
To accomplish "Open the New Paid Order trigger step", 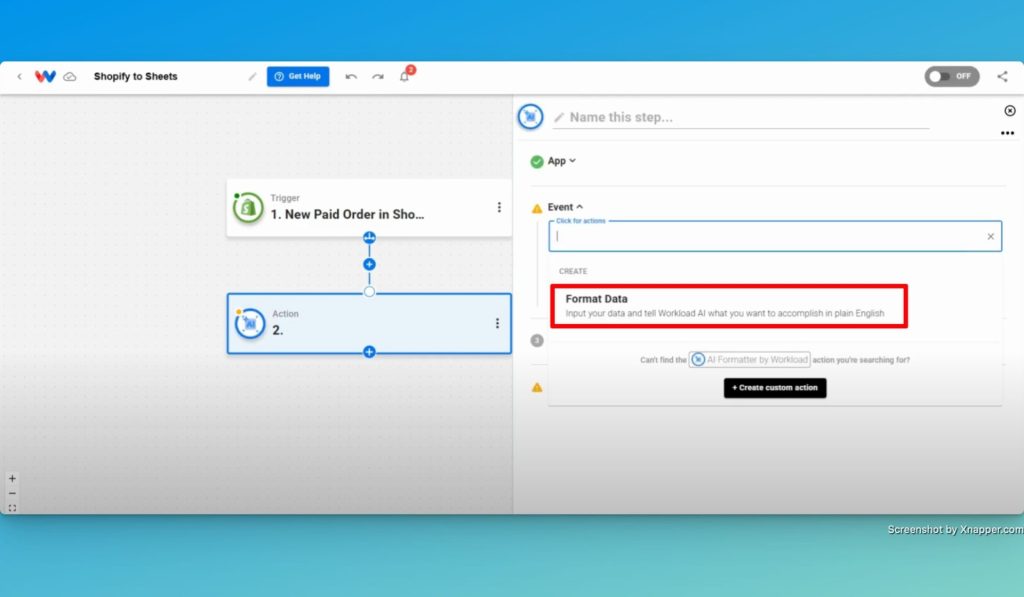I will (369, 207).
